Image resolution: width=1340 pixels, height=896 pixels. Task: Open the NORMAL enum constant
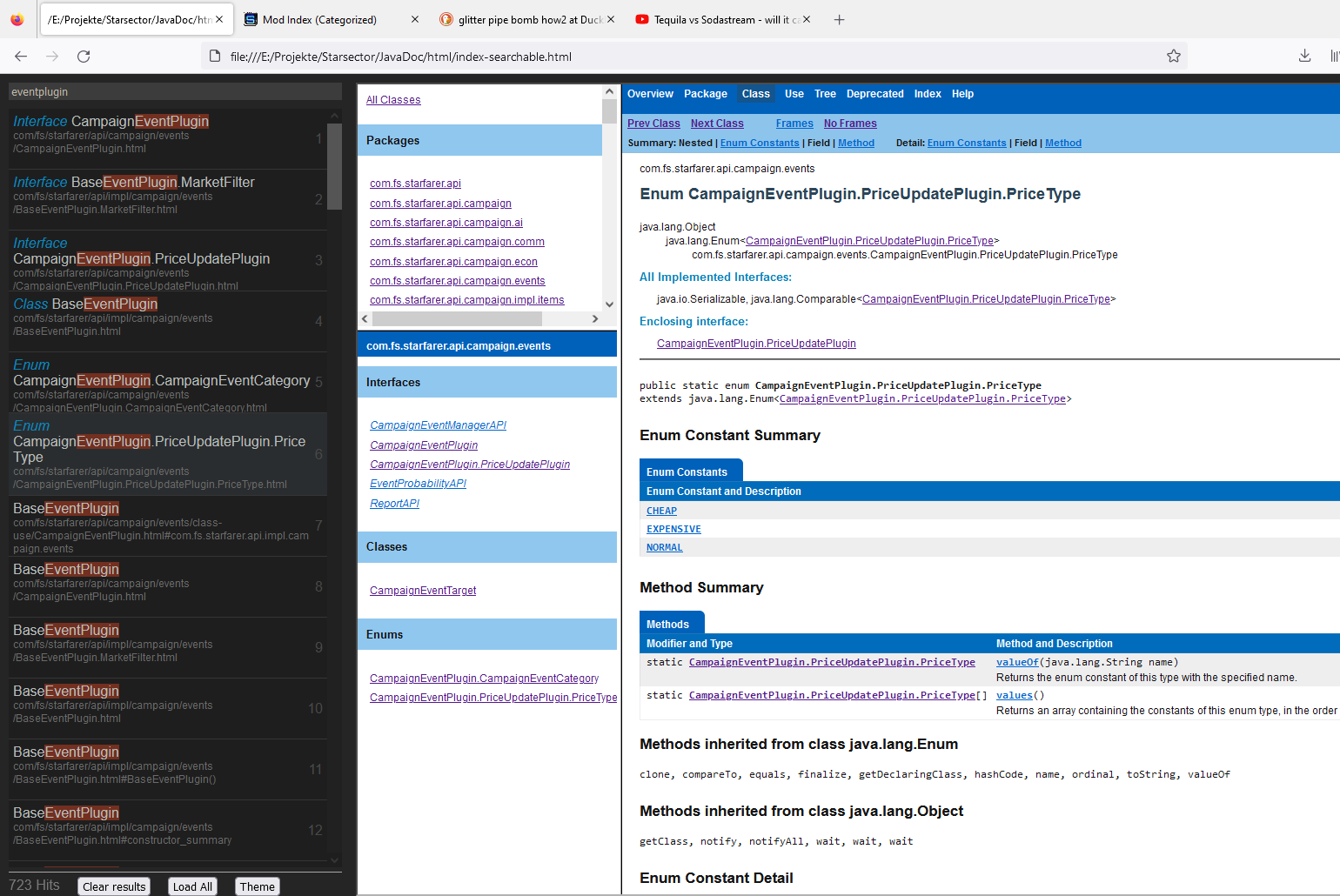664,548
